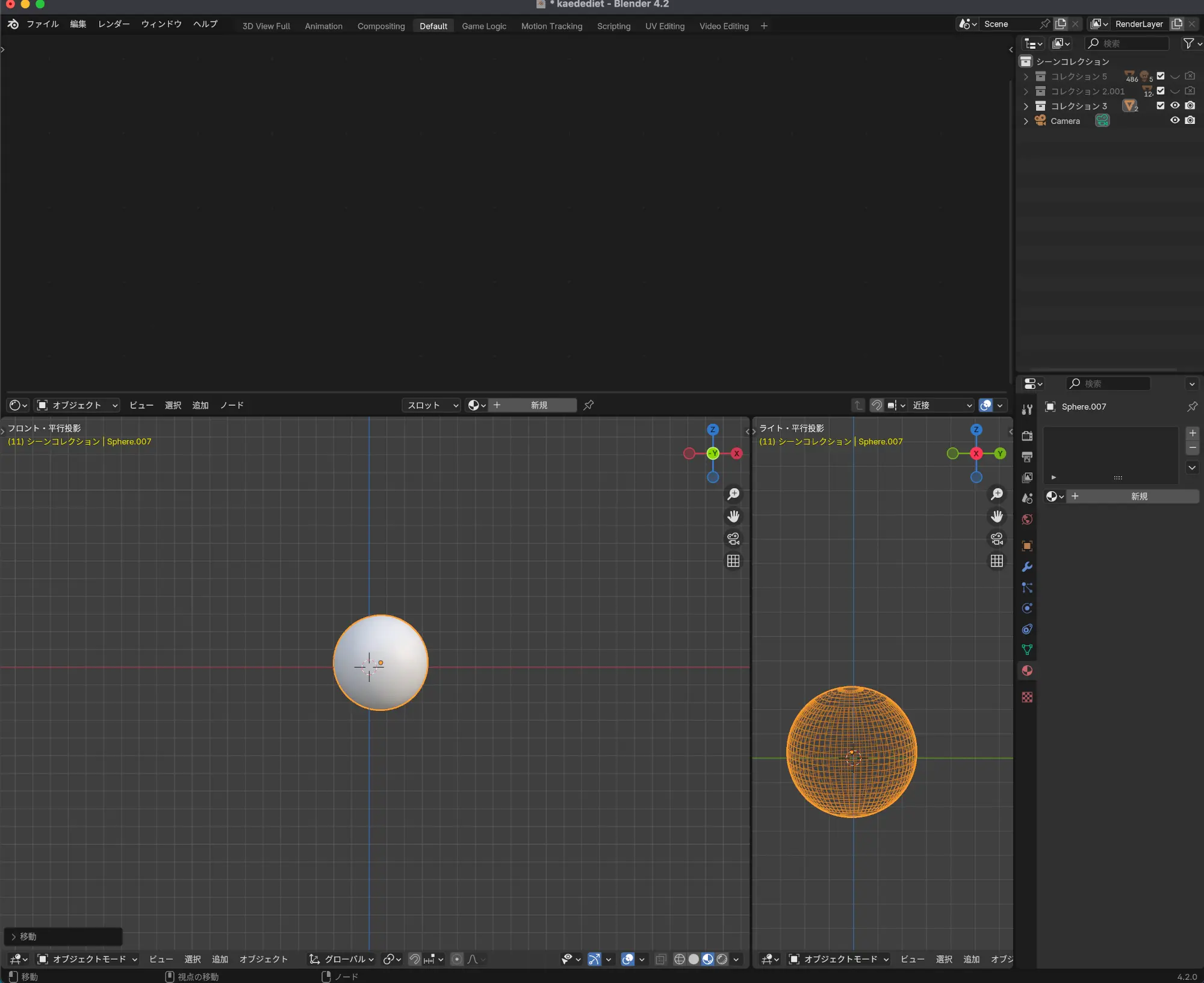Add a new workspace with plus tab

764,26
